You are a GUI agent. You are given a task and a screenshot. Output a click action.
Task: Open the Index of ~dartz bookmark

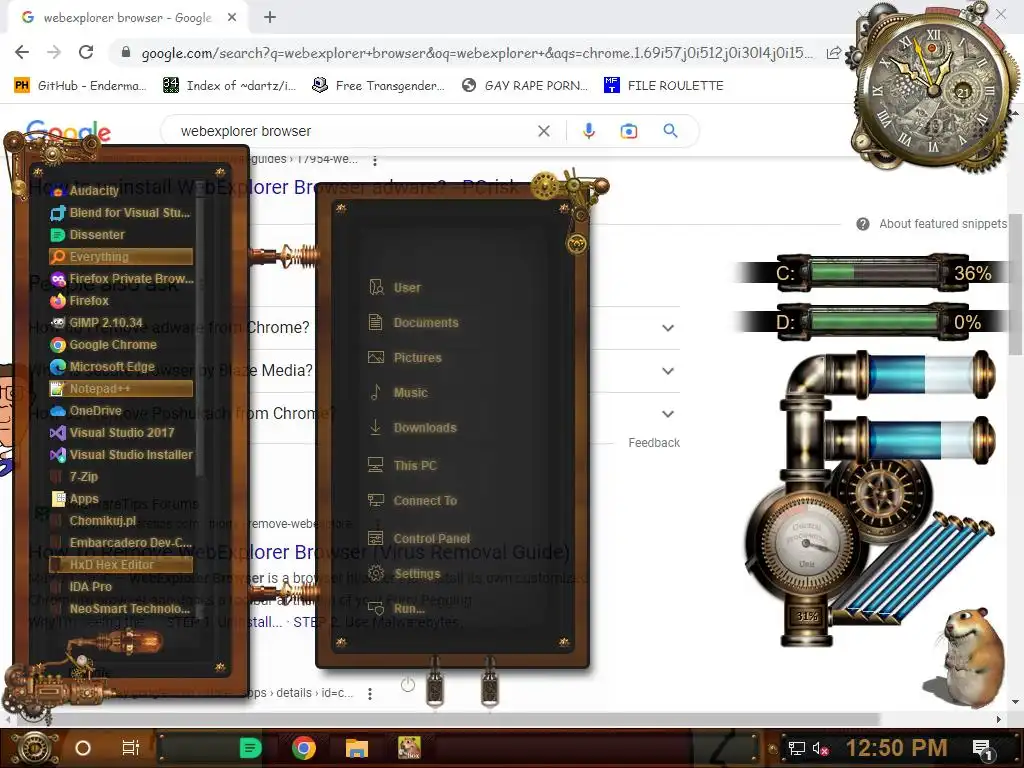(x=229, y=86)
